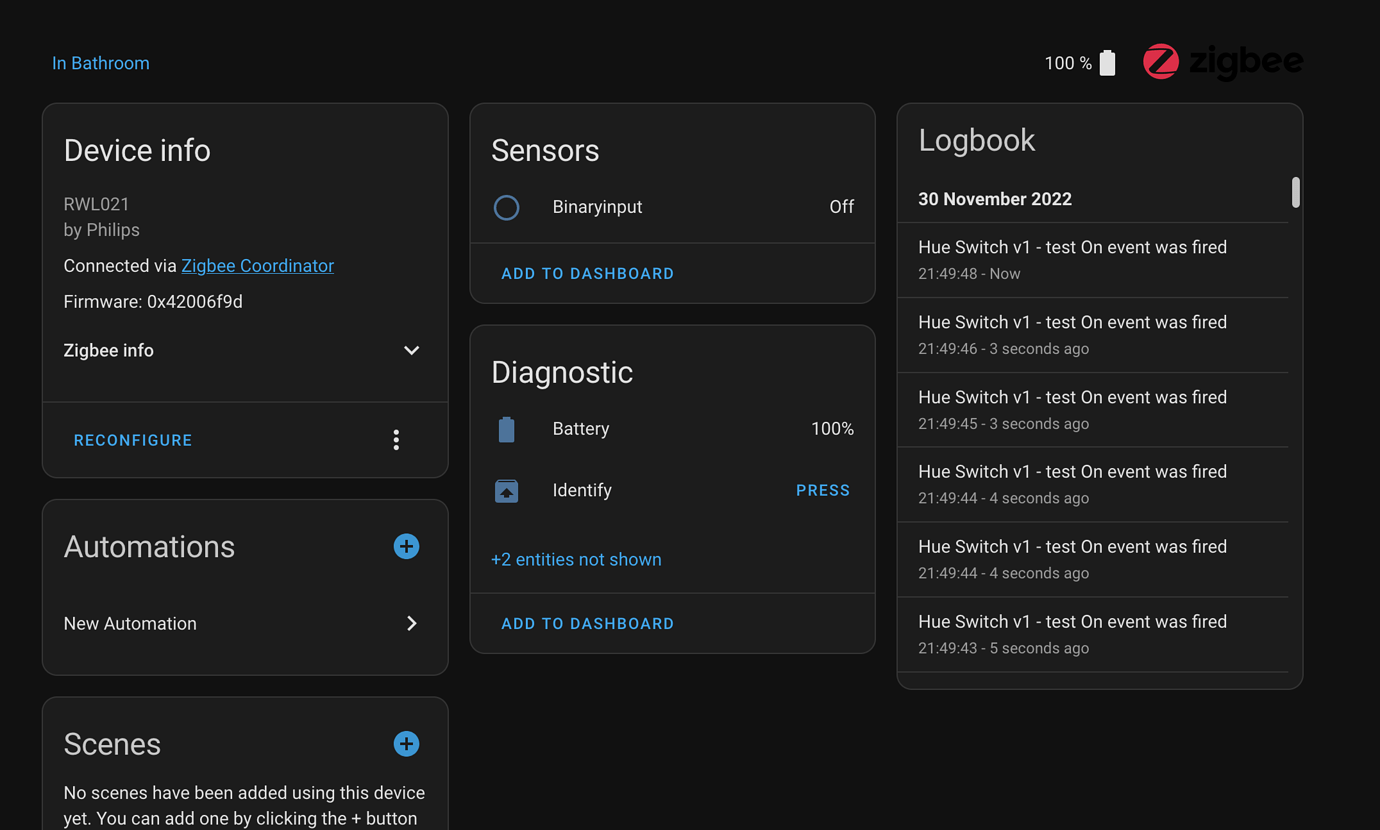Open the Zigbee Coordinator link
The width and height of the screenshot is (1380, 830).
tap(257, 265)
